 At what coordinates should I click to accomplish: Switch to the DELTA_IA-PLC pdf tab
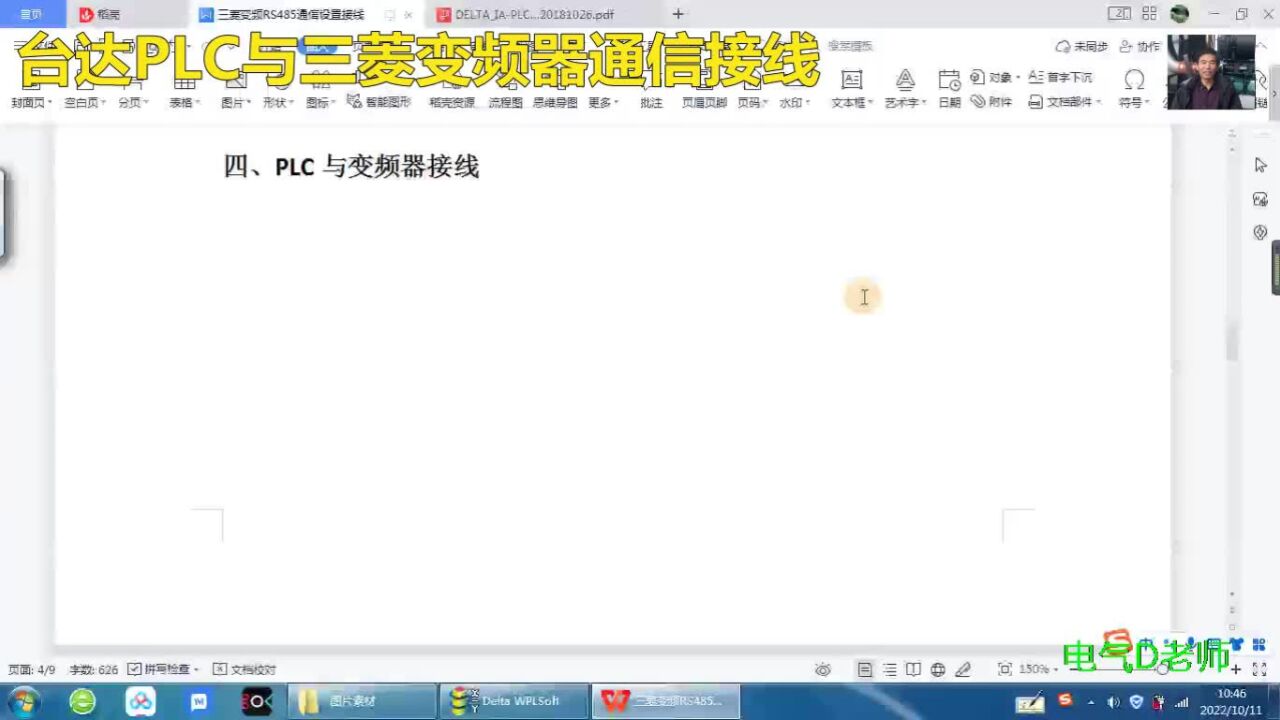(534, 14)
